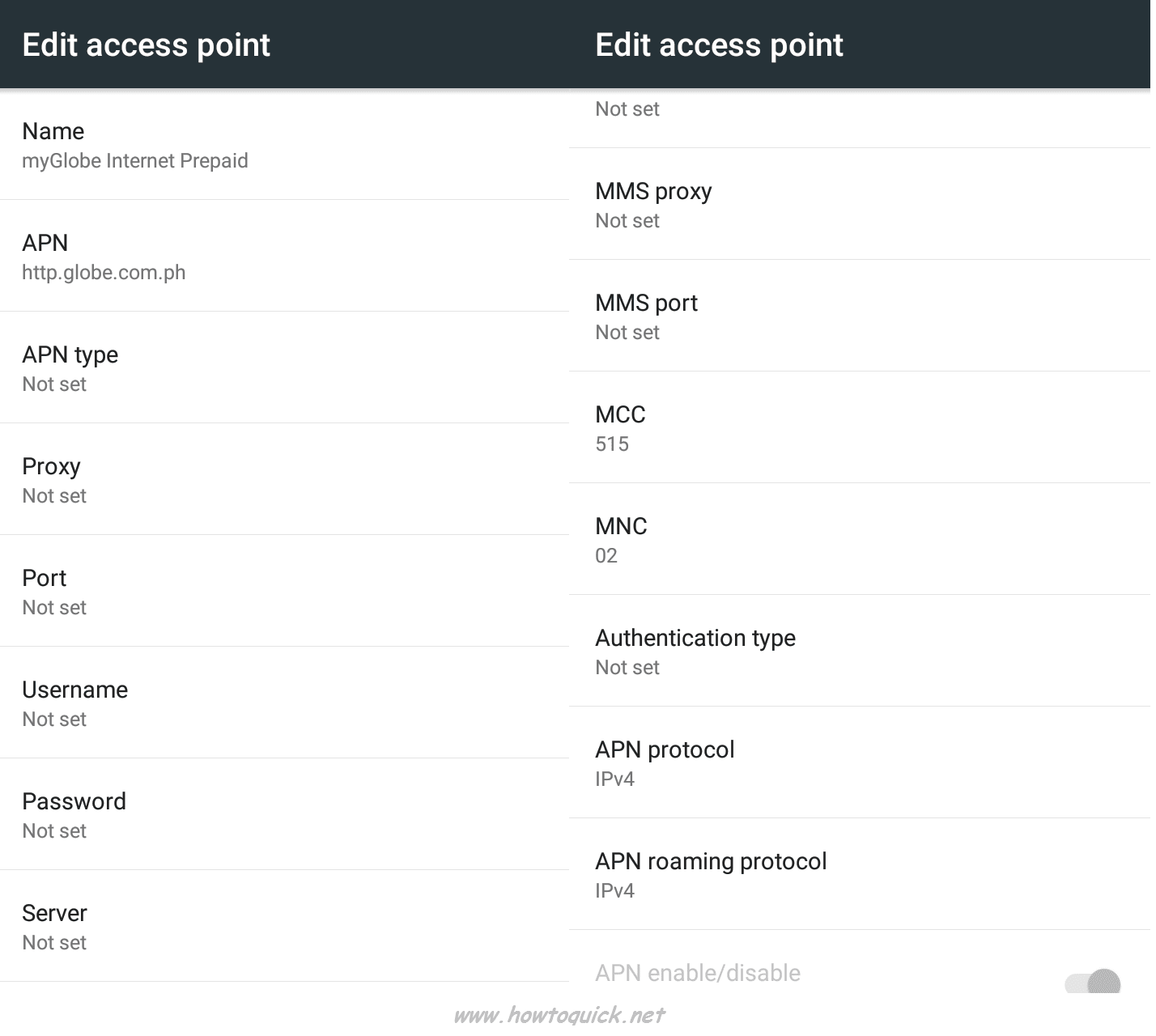
Task: Toggle the APN enable/disable switch
Action: pos(1092,982)
